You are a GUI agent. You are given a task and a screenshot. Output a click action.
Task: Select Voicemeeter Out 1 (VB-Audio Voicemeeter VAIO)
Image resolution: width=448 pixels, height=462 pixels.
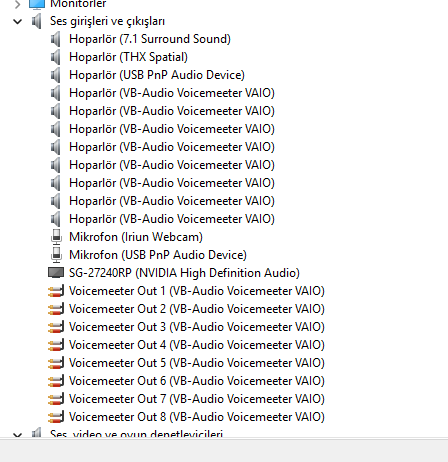197,291
